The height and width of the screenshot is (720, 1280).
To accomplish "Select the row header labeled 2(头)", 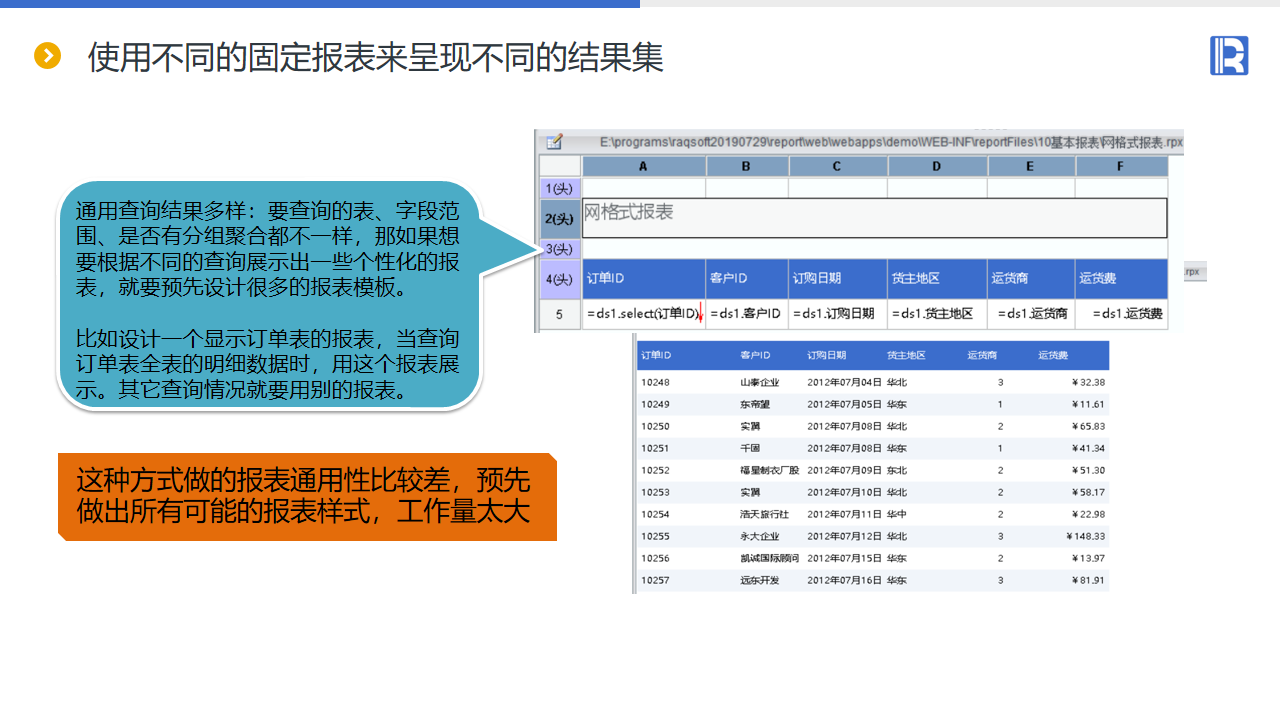I will (559, 218).
